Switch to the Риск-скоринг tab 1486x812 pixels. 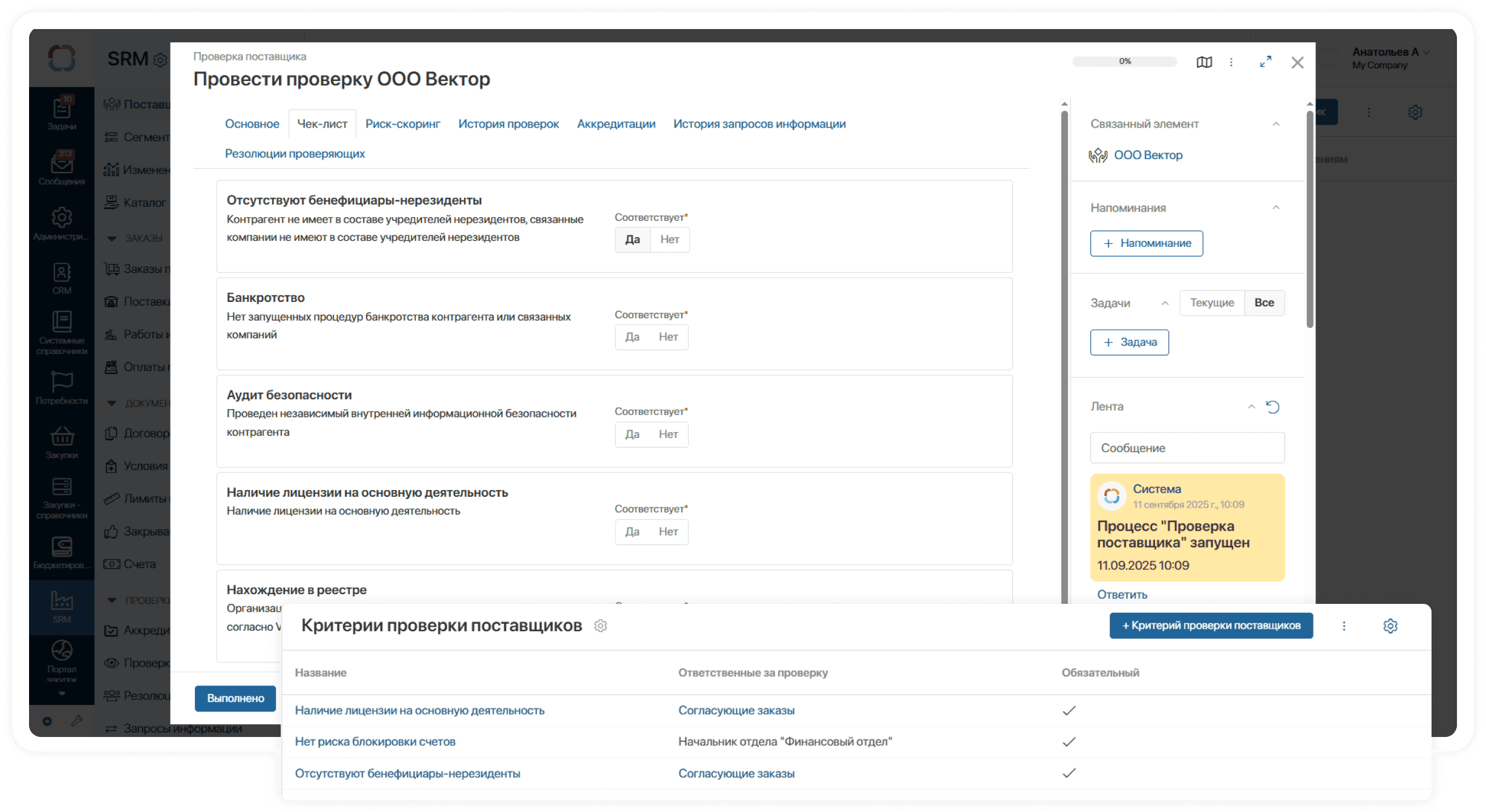[x=402, y=124]
